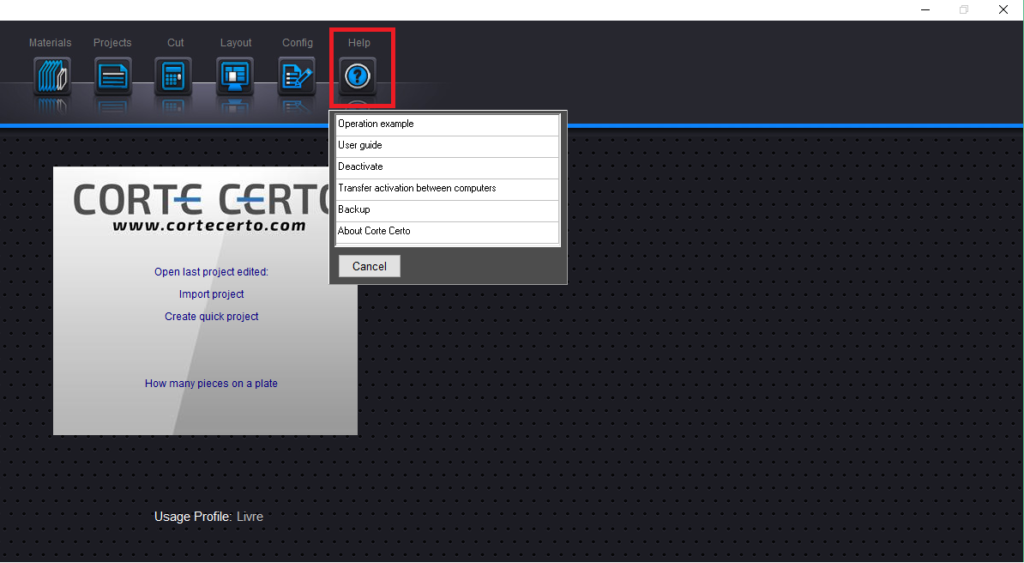The height and width of the screenshot is (563, 1024).
Task: Open the 'User guide' menu entry
Action: [447, 146]
